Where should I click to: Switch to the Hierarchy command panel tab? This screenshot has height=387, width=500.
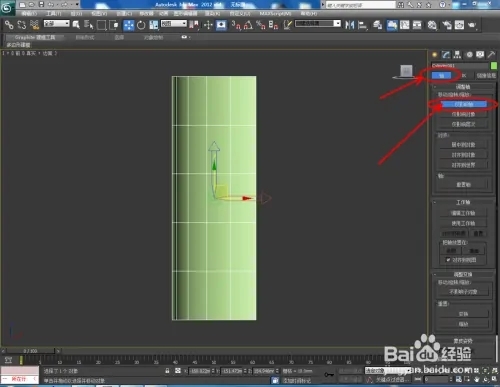click(x=457, y=55)
